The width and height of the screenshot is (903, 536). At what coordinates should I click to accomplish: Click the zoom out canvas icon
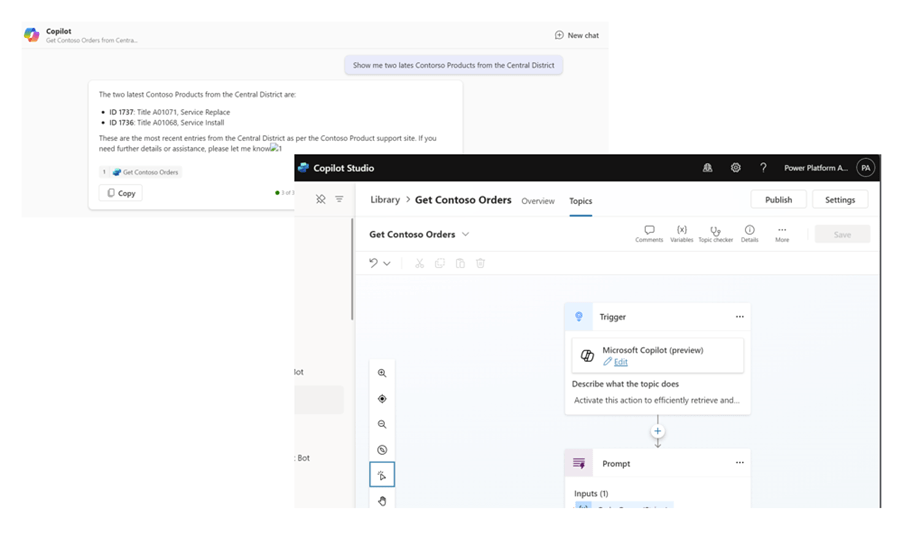click(382, 424)
